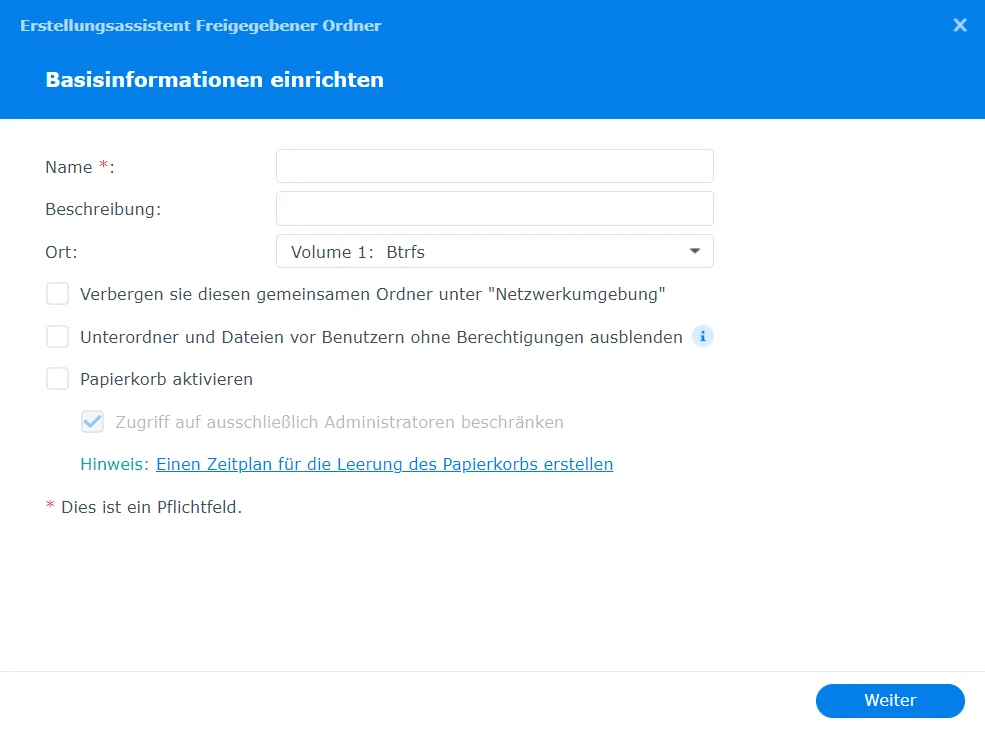Toggle administrator-only Papierkorb access

click(x=92, y=422)
